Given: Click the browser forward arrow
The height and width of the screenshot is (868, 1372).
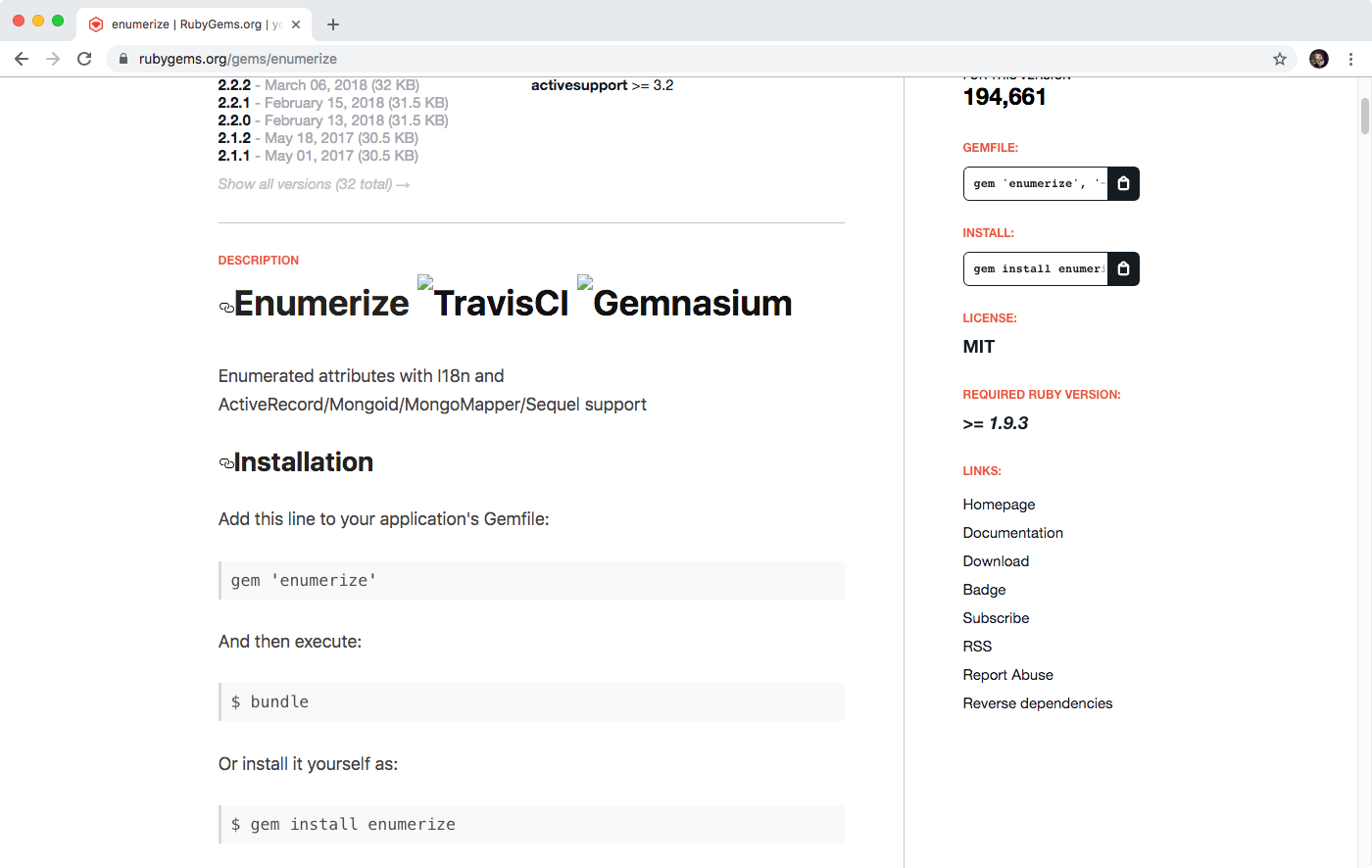Looking at the screenshot, I should coord(53,59).
